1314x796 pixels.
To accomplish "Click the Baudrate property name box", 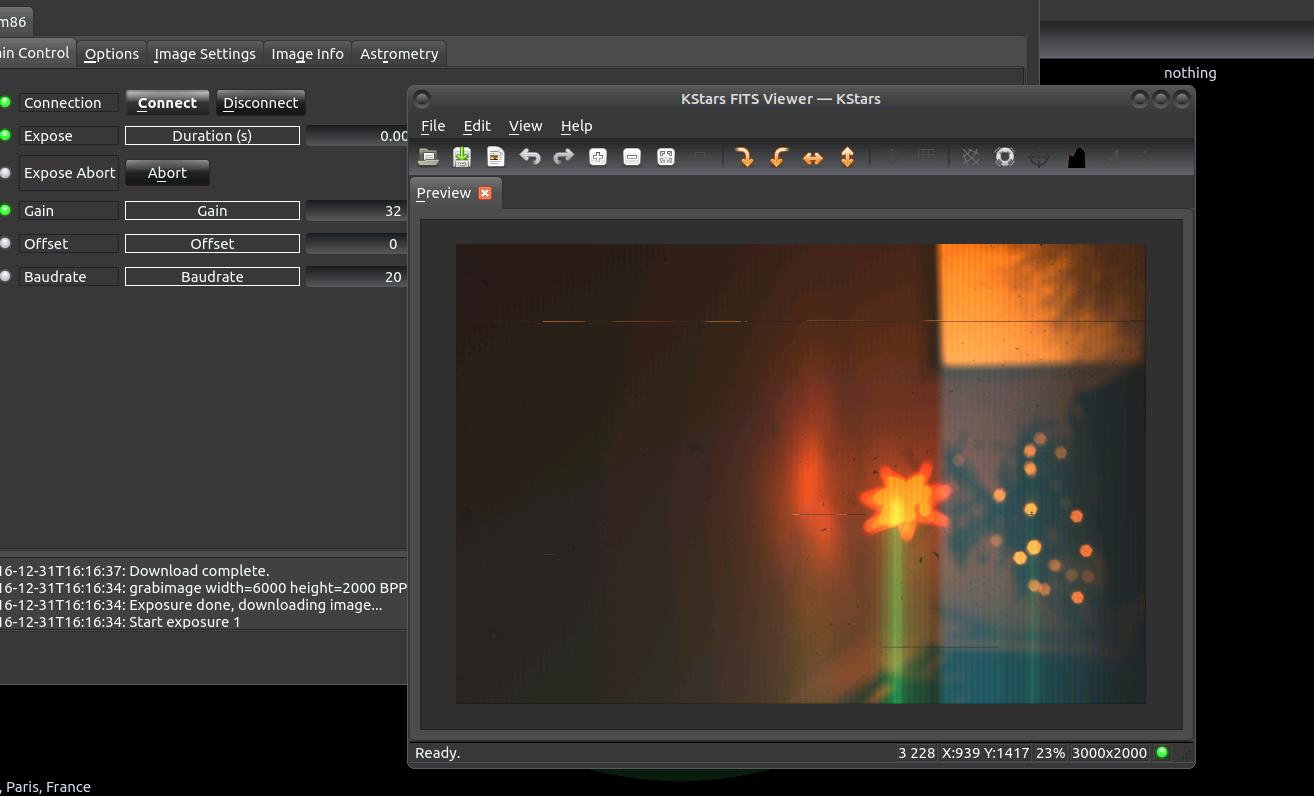I will 212,277.
